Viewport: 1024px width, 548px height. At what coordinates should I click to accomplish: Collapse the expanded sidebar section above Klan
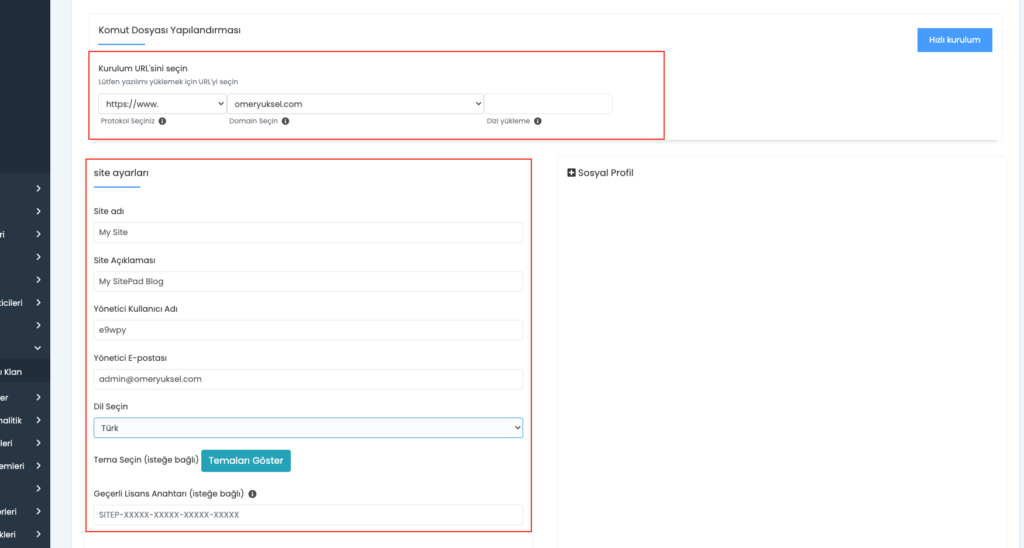click(38, 348)
